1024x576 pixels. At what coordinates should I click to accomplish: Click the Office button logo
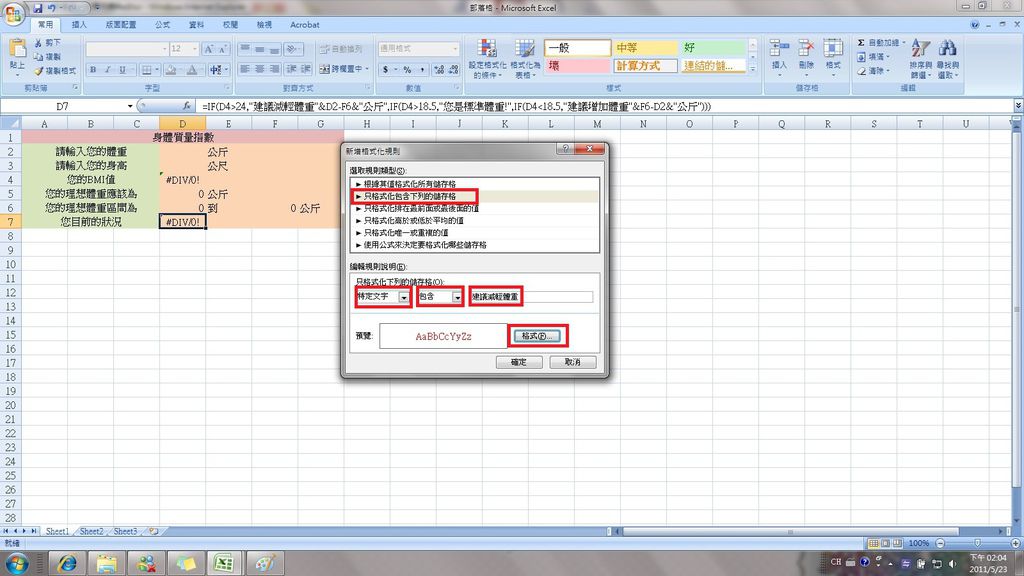(x=13, y=14)
